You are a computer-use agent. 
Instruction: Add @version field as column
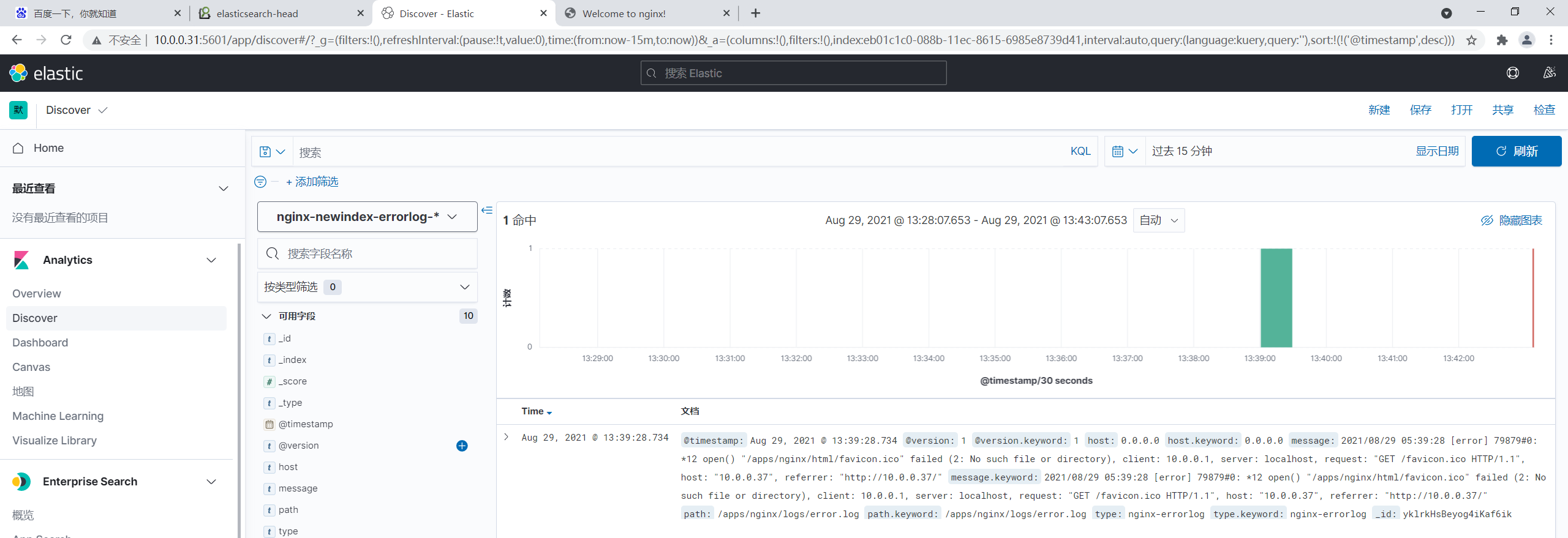click(x=462, y=446)
